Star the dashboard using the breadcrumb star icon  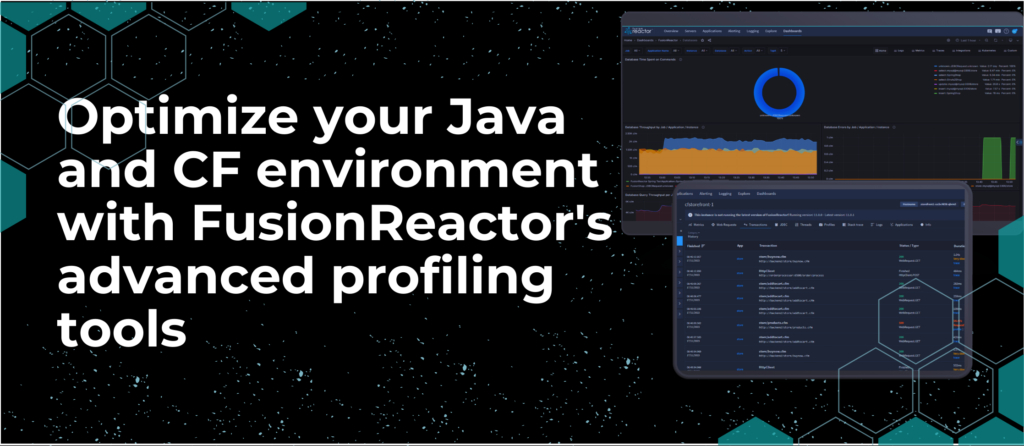coord(702,40)
